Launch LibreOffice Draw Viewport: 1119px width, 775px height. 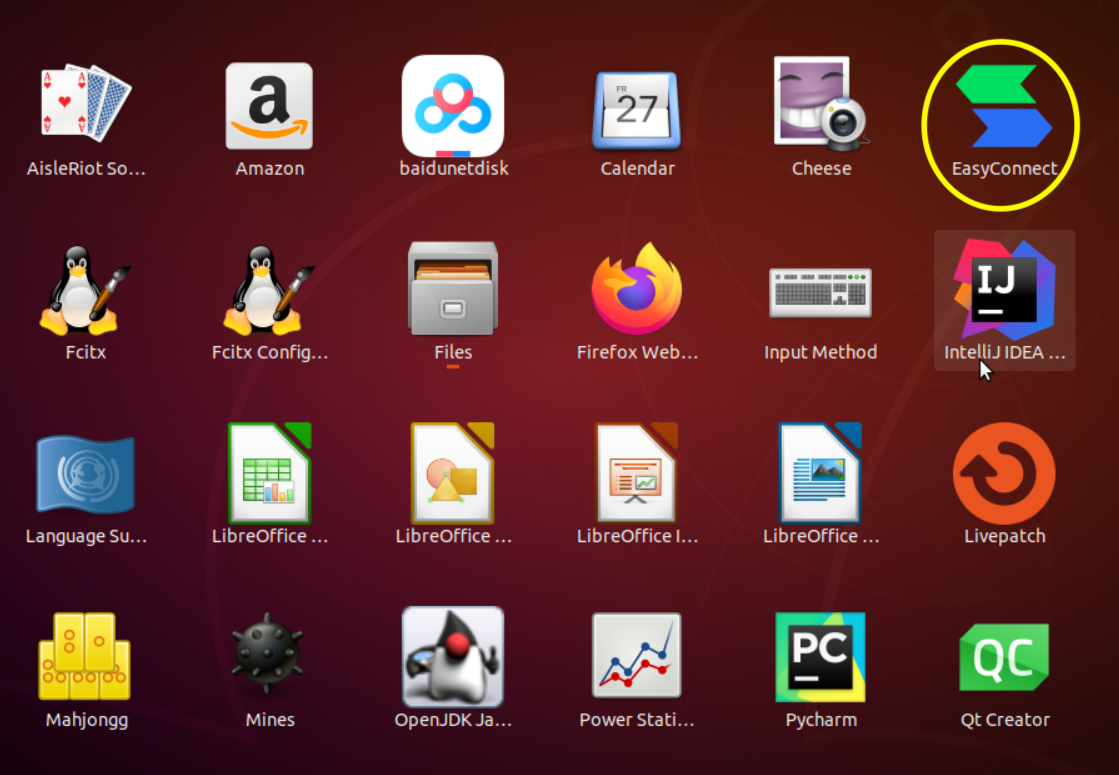pyautogui.click(x=452, y=472)
